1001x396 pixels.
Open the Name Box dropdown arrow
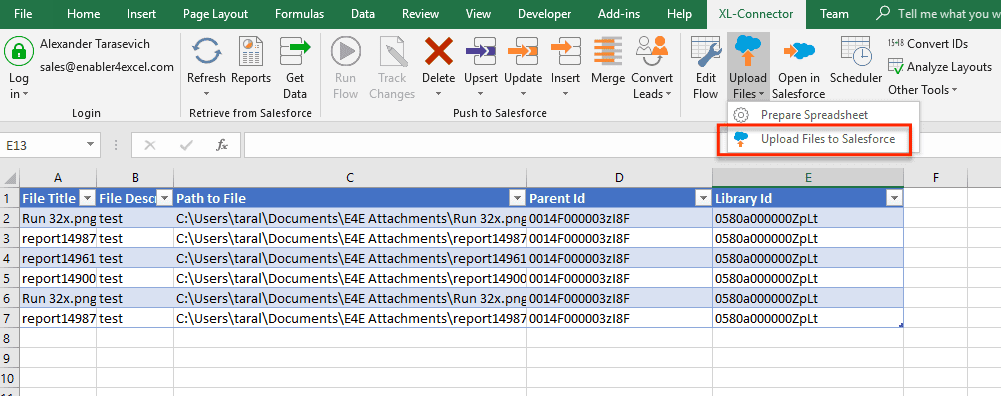click(x=90, y=145)
